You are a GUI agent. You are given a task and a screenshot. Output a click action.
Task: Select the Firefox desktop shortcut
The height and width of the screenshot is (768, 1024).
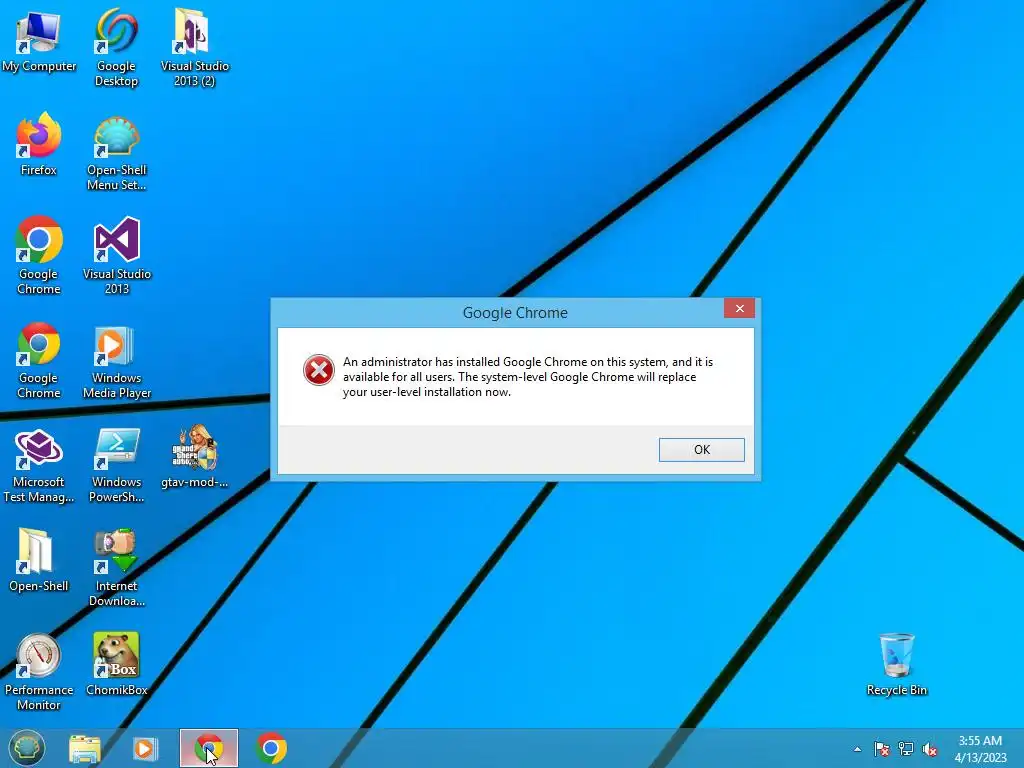click(x=39, y=144)
